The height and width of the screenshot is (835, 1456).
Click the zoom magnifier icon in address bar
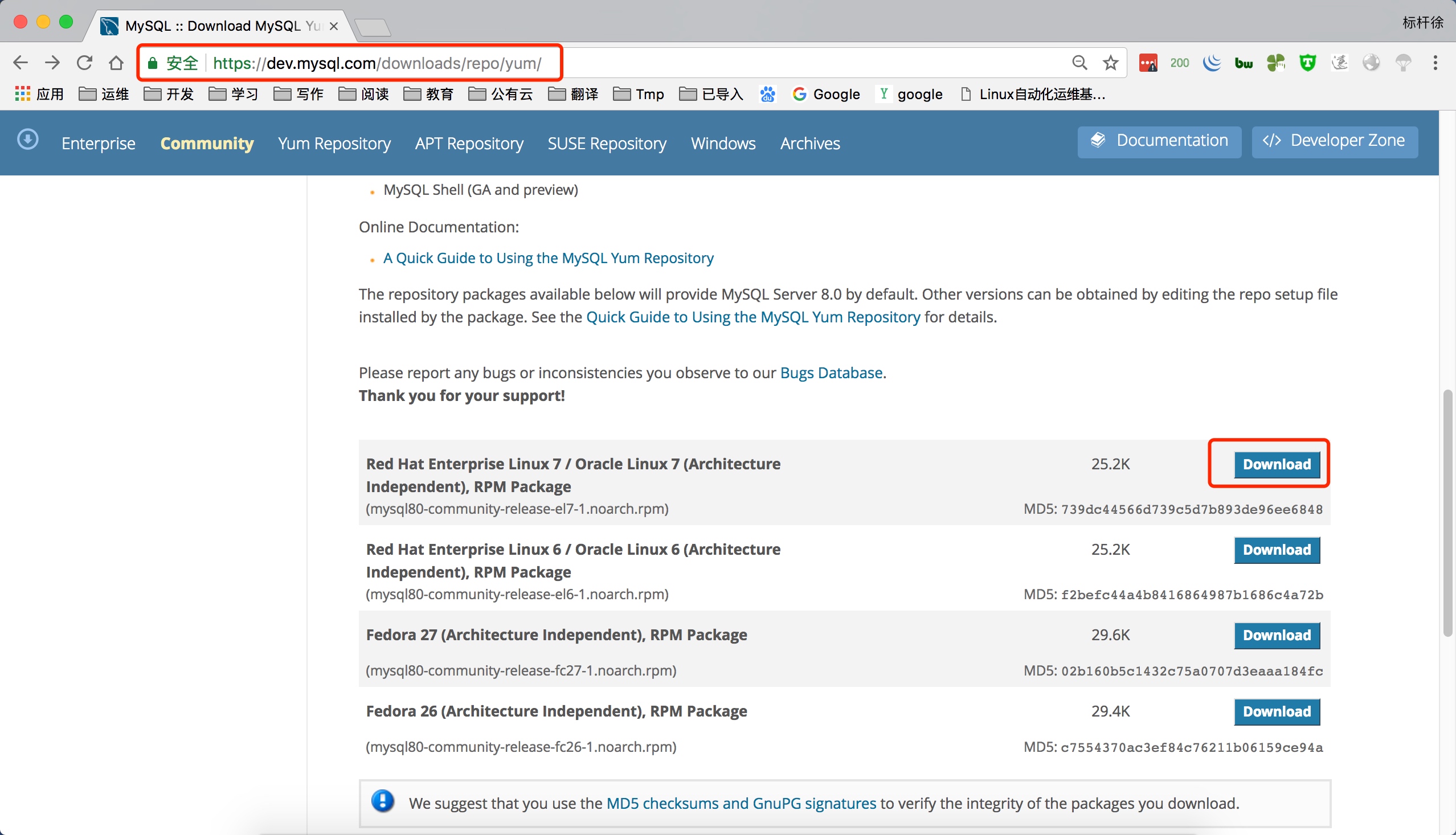click(1079, 63)
